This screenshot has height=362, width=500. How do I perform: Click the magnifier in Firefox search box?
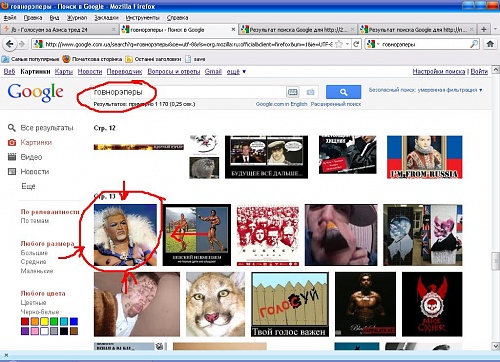pyautogui.click(x=474, y=44)
